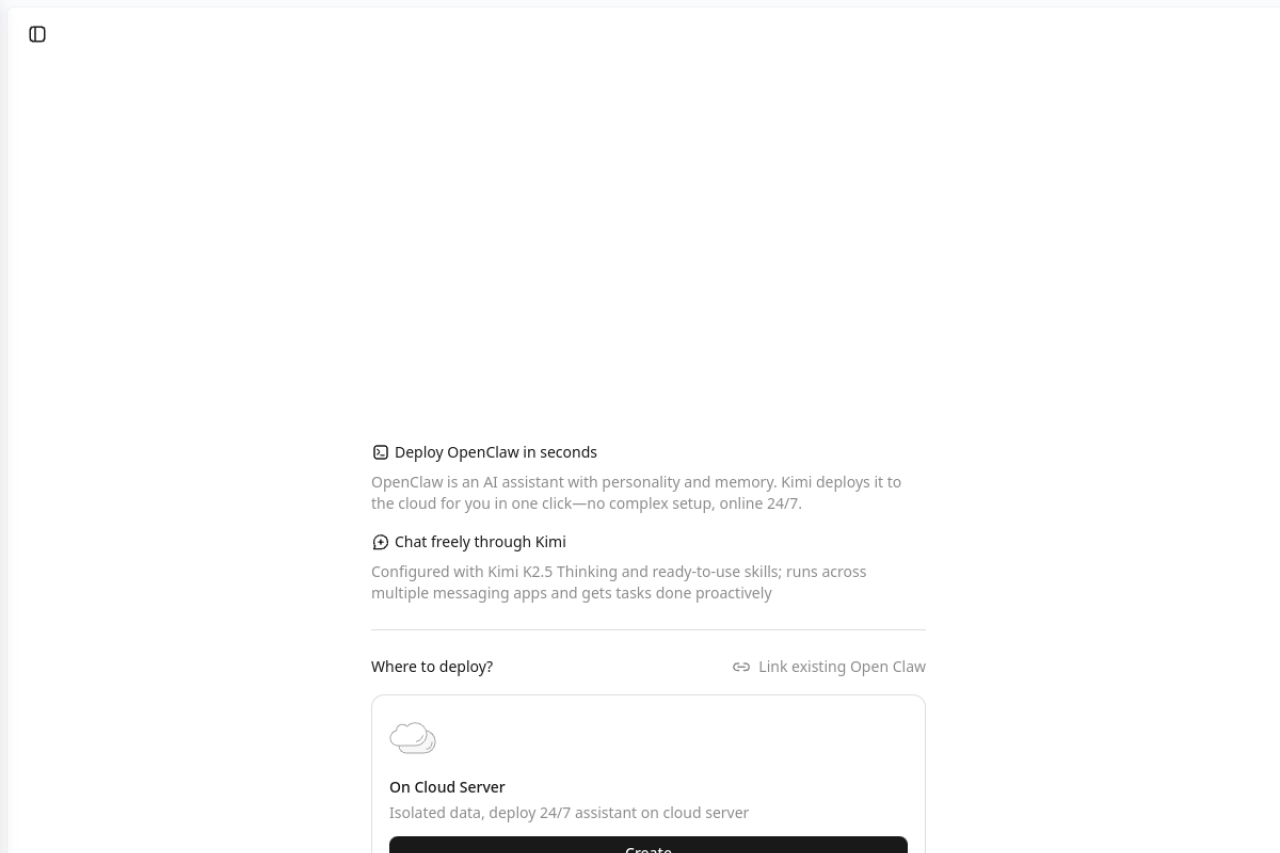Select the Deploy OpenClaw in seconds heading

(496, 452)
